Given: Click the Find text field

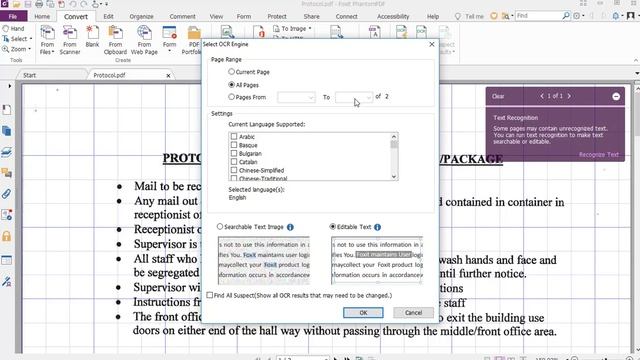Looking at the screenshot, I should pos(538,16).
